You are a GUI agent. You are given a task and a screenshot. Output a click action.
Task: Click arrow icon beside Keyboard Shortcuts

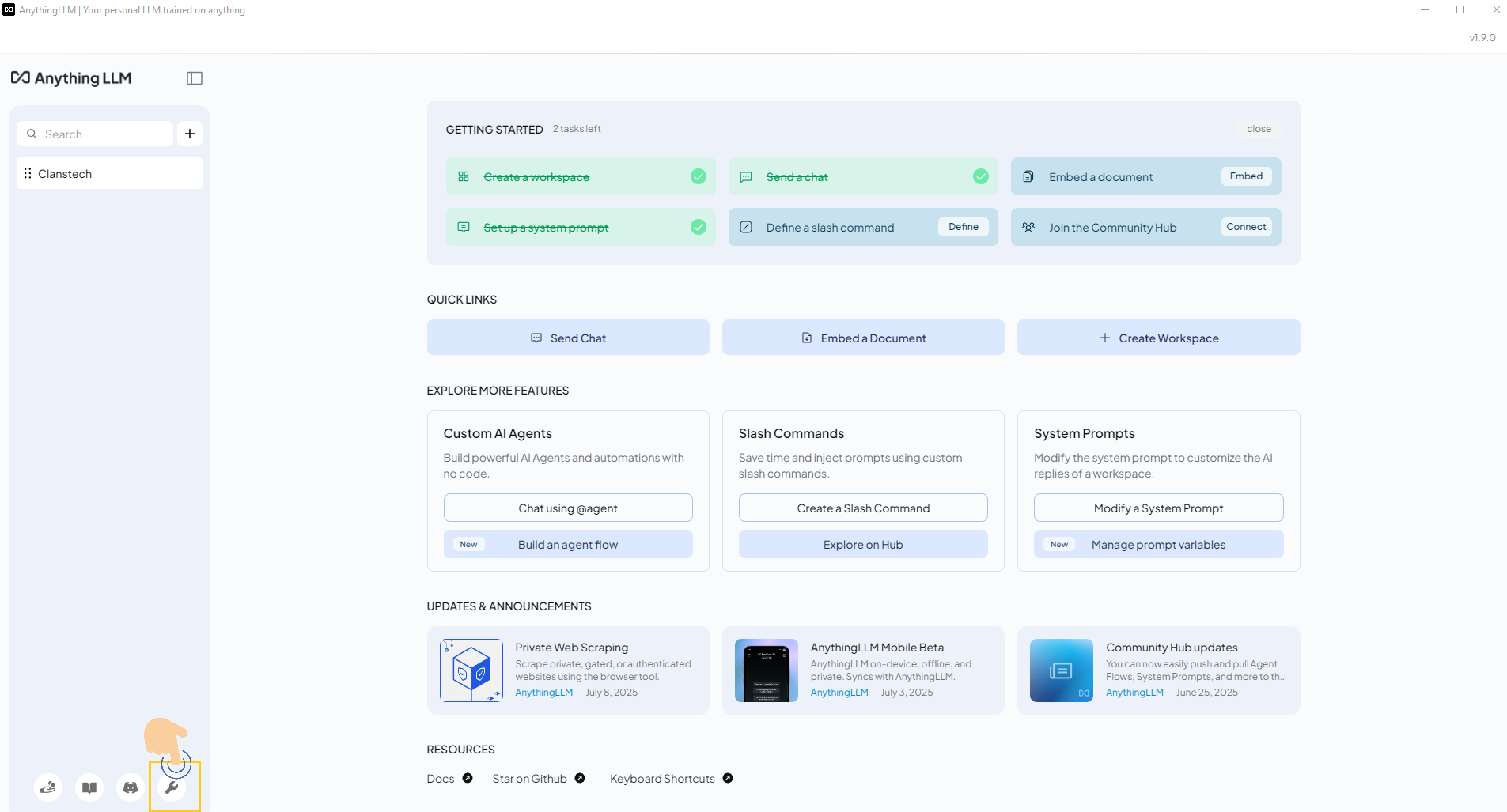[728, 778]
